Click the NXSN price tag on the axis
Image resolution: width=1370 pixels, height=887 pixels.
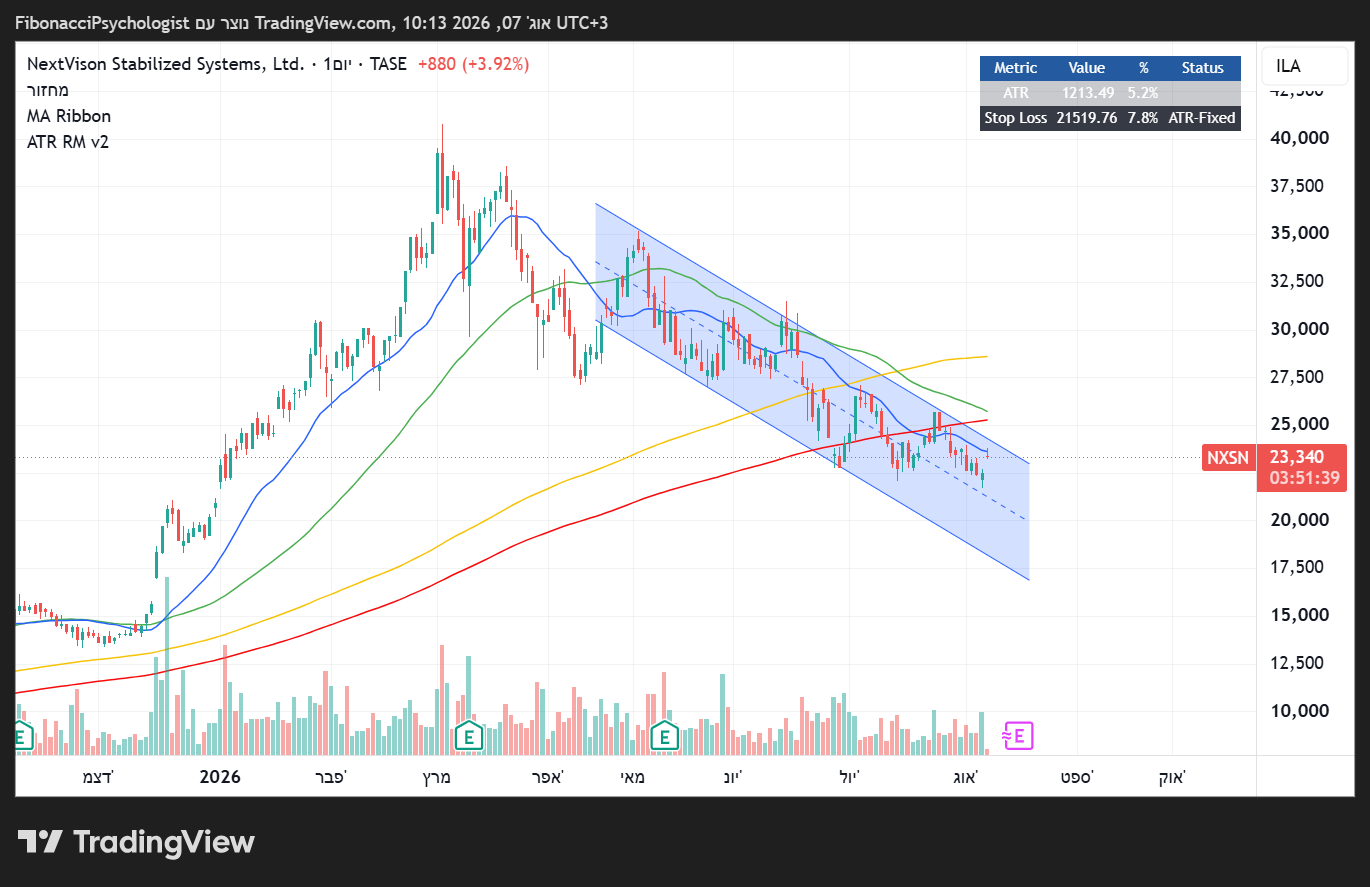(x=1228, y=458)
